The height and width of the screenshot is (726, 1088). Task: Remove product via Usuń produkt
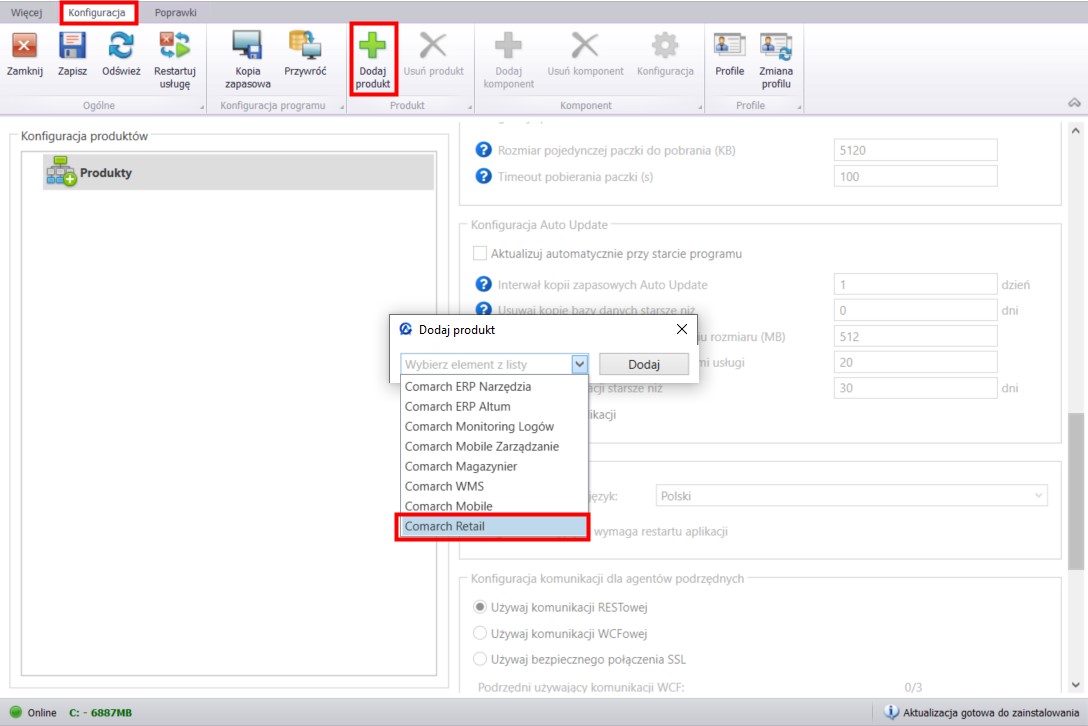433,46
